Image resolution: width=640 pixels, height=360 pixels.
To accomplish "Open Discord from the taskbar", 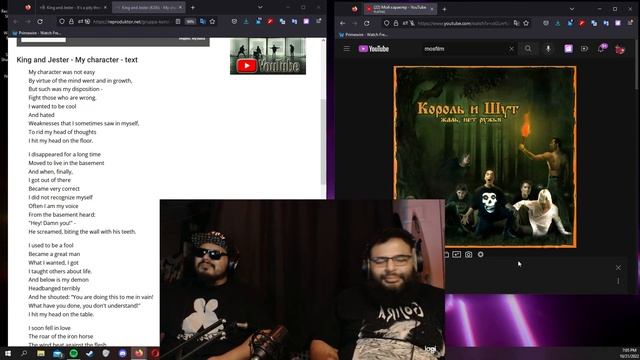I will 122,353.
